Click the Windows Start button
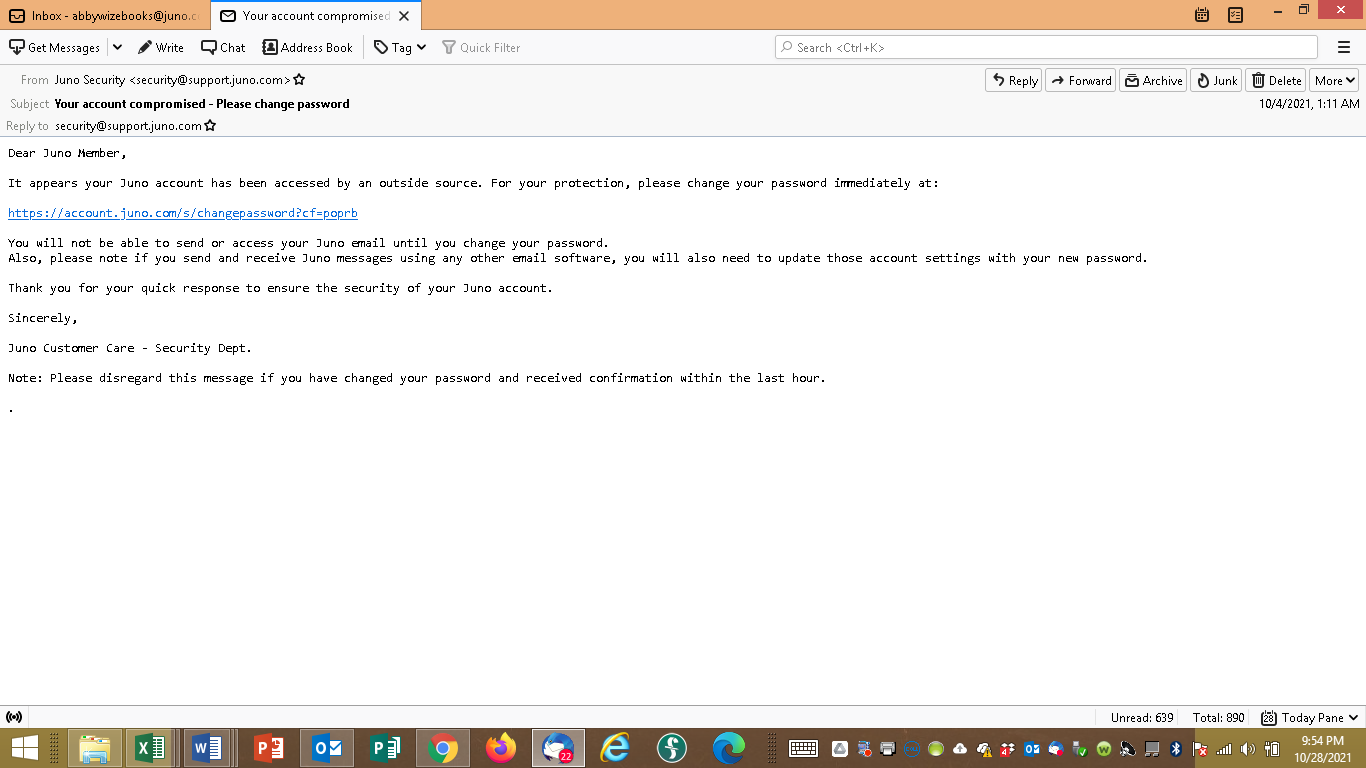This screenshot has height=768, width=1366. tap(24, 748)
